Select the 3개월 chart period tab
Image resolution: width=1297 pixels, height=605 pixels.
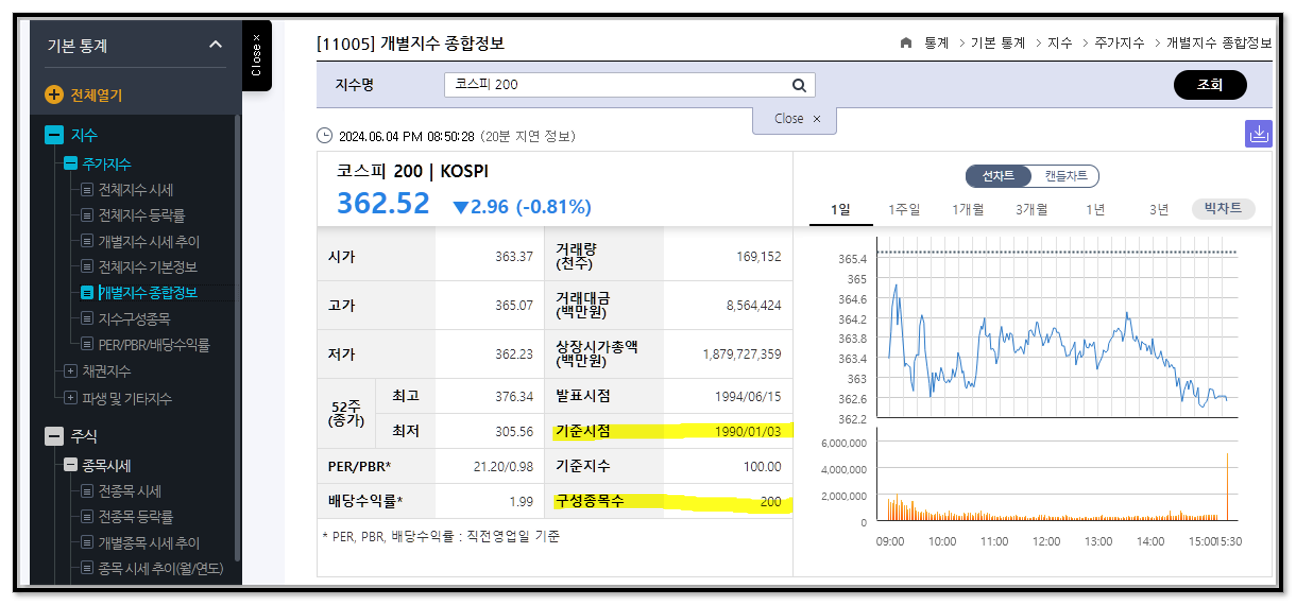(1031, 209)
